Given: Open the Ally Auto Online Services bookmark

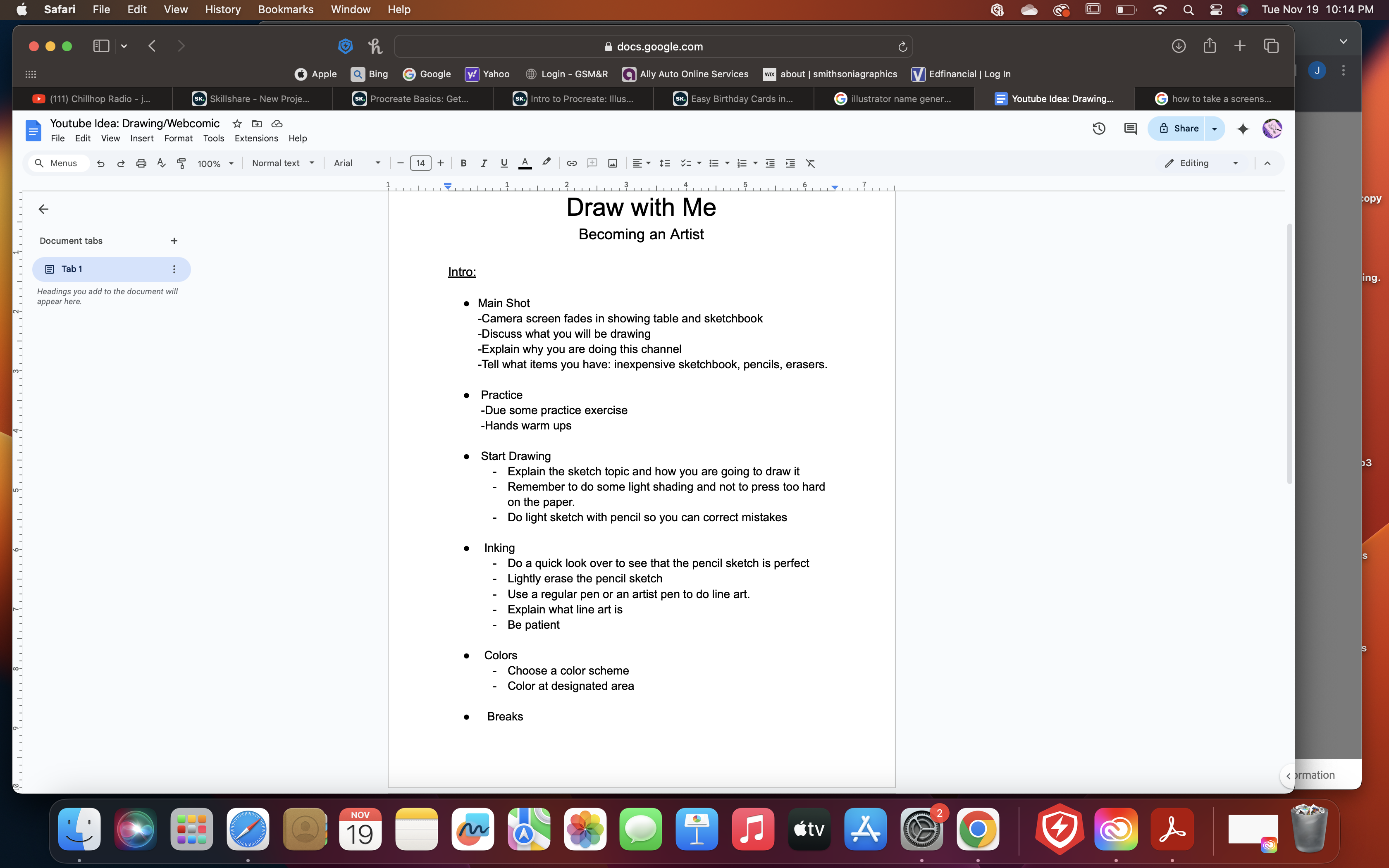Looking at the screenshot, I should pyautogui.click(x=685, y=74).
